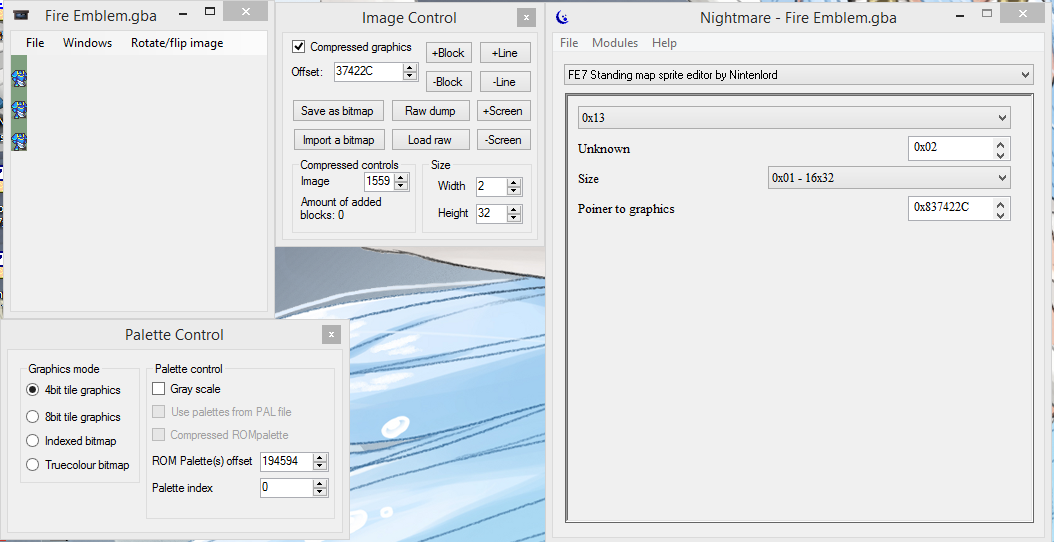
Task: Increase the Height value
Action: [514, 210]
